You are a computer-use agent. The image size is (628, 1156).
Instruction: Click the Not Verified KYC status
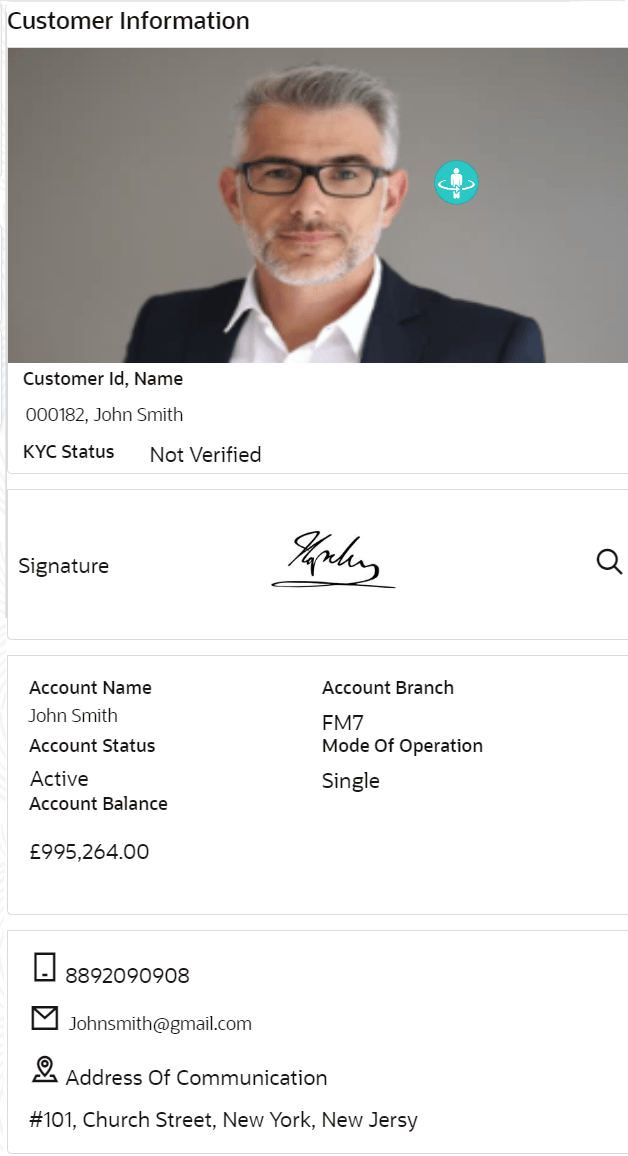click(x=205, y=455)
